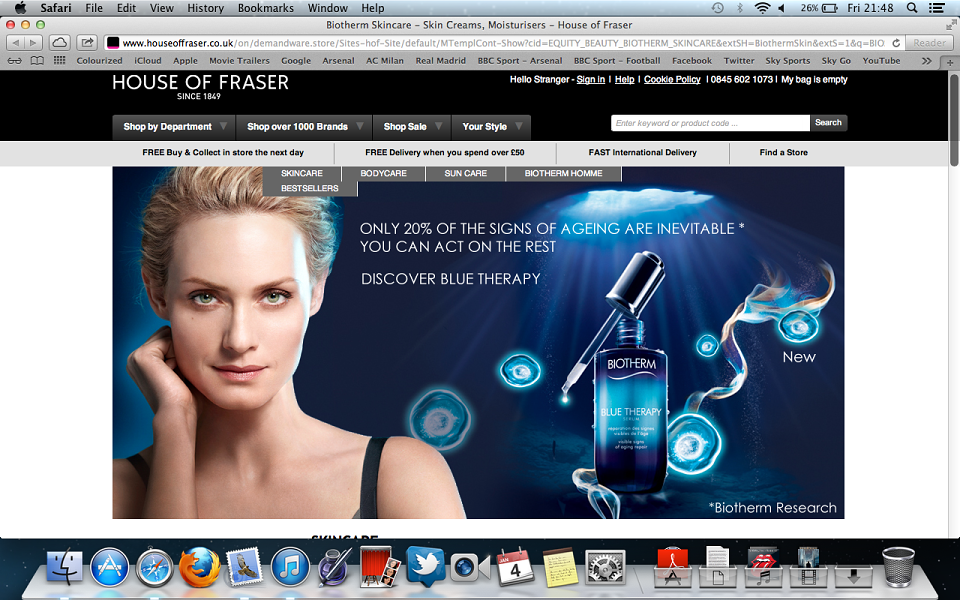Open iTunes from the dock

coord(290,567)
